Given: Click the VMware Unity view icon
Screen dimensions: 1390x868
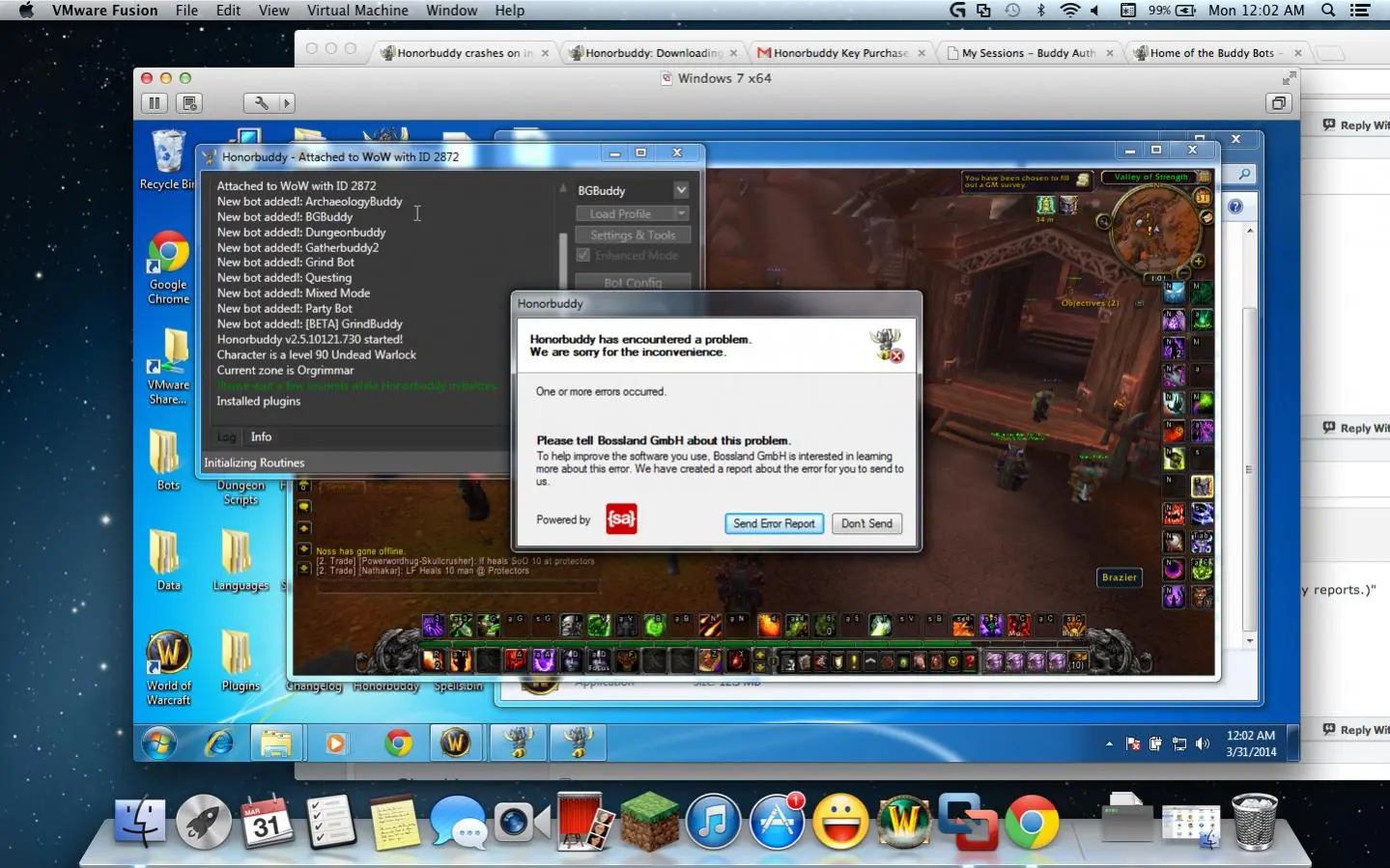Looking at the screenshot, I should click(x=1279, y=102).
